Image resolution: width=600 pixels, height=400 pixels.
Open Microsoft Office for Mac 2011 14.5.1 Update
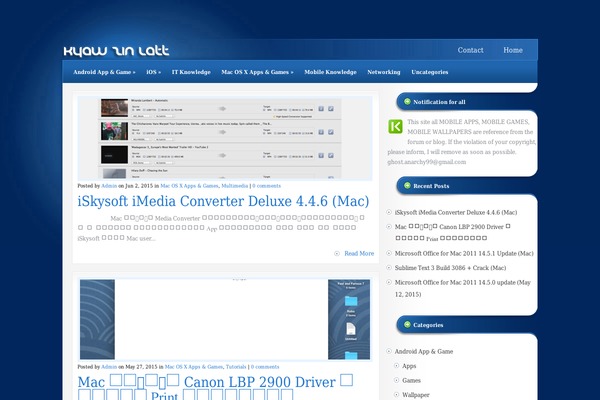click(464, 253)
